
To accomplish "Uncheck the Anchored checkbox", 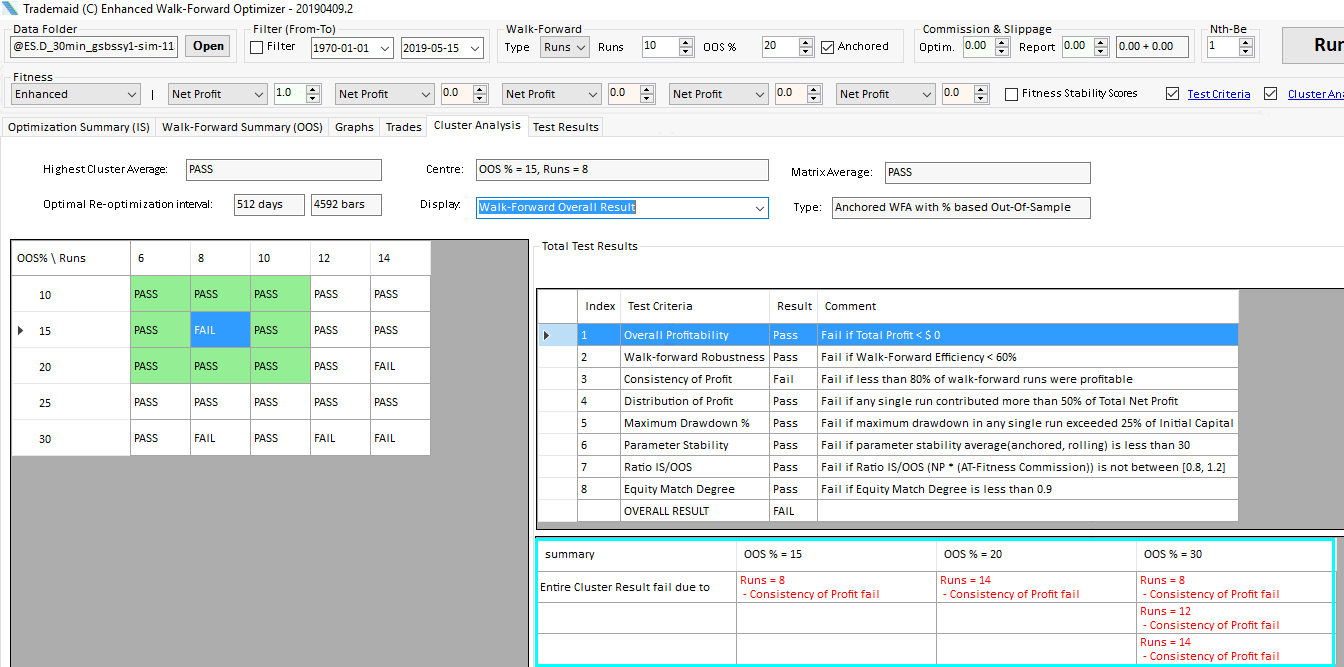I will pyautogui.click(x=828, y=47).
